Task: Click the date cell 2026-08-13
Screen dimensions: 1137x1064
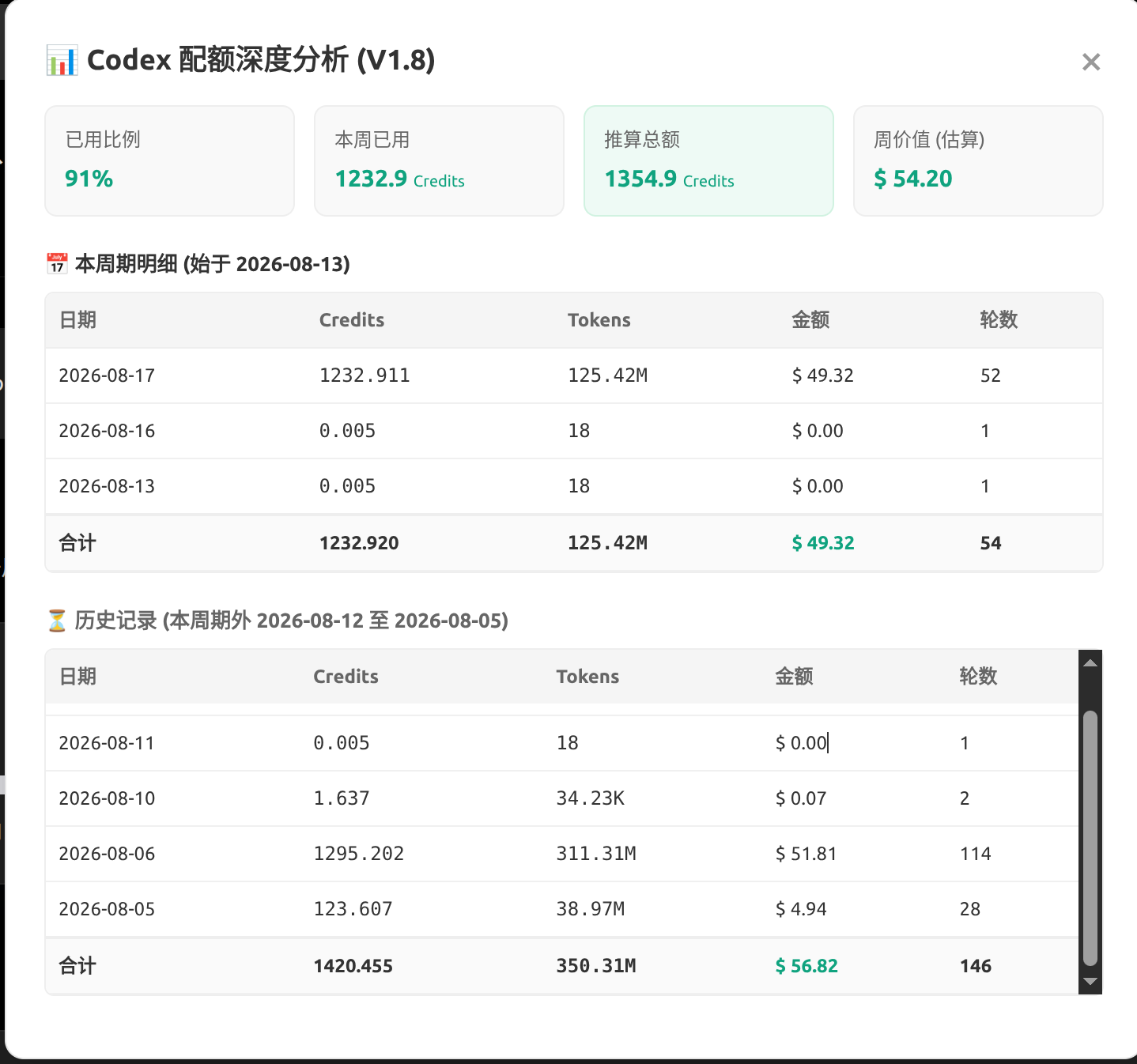Action: click(x=107, y=486)
